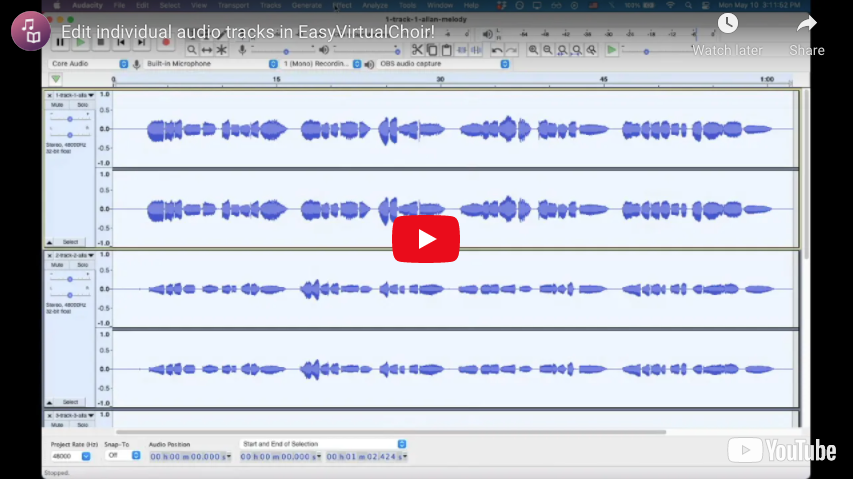Open the Generate menu
853x479 pixels.
pyautogui.click(x=307, y=5)
